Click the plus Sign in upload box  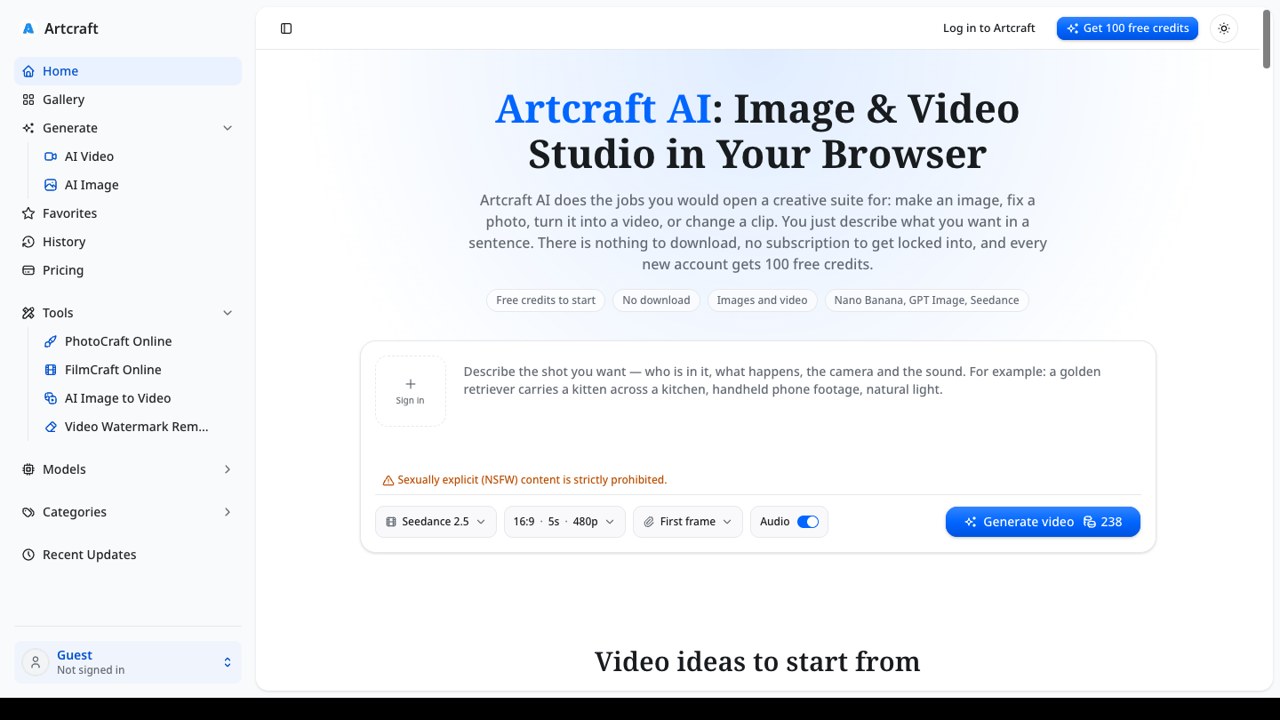click(410, 391)
